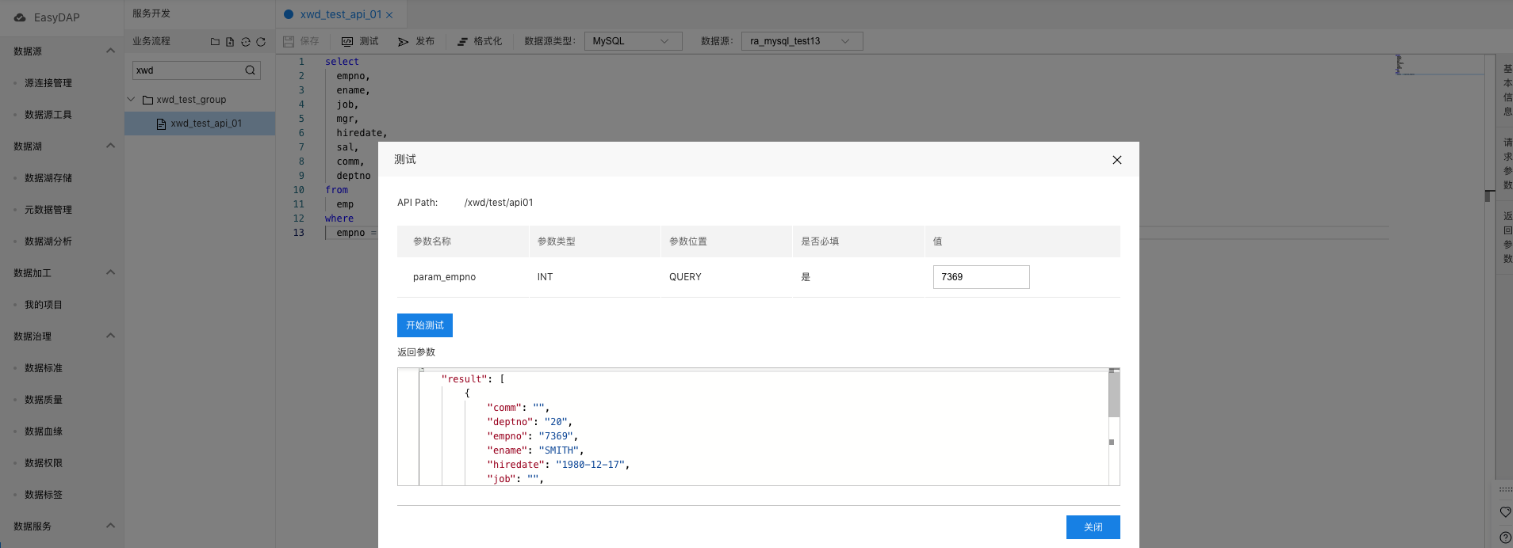Open 数据质量 in the sidebar
This screenshot has height=548, width=1513.
pyautogui.click(x=44, y=400)
